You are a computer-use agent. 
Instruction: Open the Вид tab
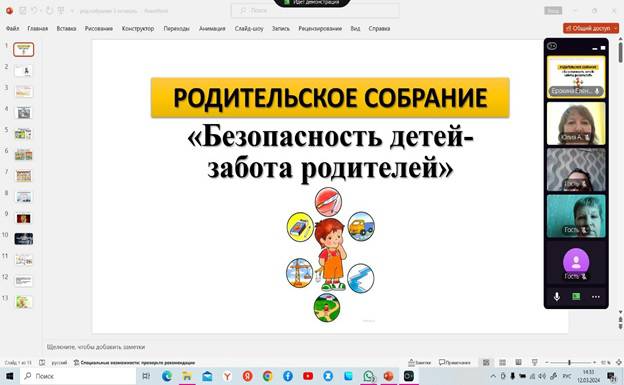pos(355,28)
